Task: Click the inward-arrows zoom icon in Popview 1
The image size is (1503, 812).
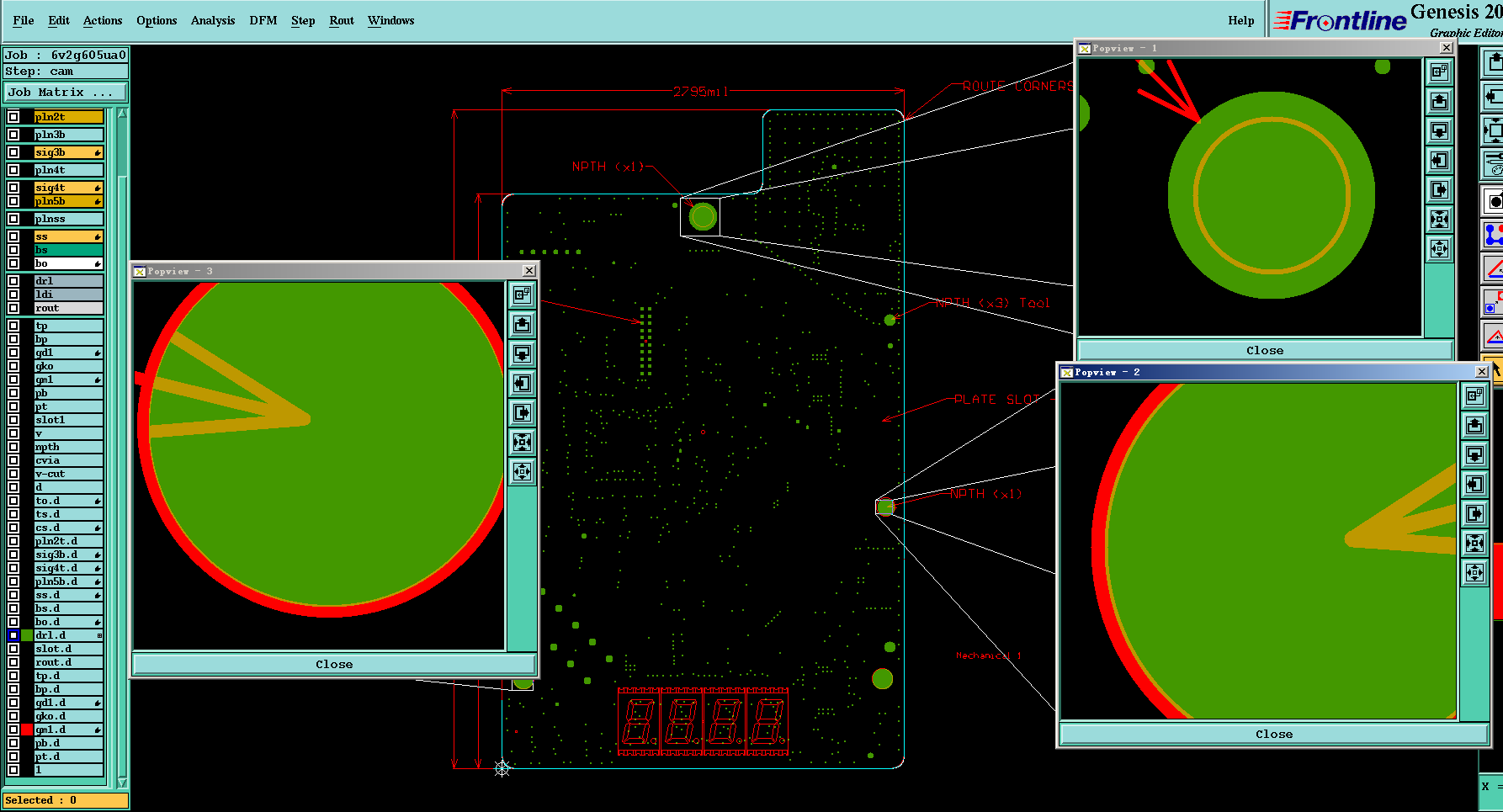Action: pyautogui.click(x=1440, y=219)
